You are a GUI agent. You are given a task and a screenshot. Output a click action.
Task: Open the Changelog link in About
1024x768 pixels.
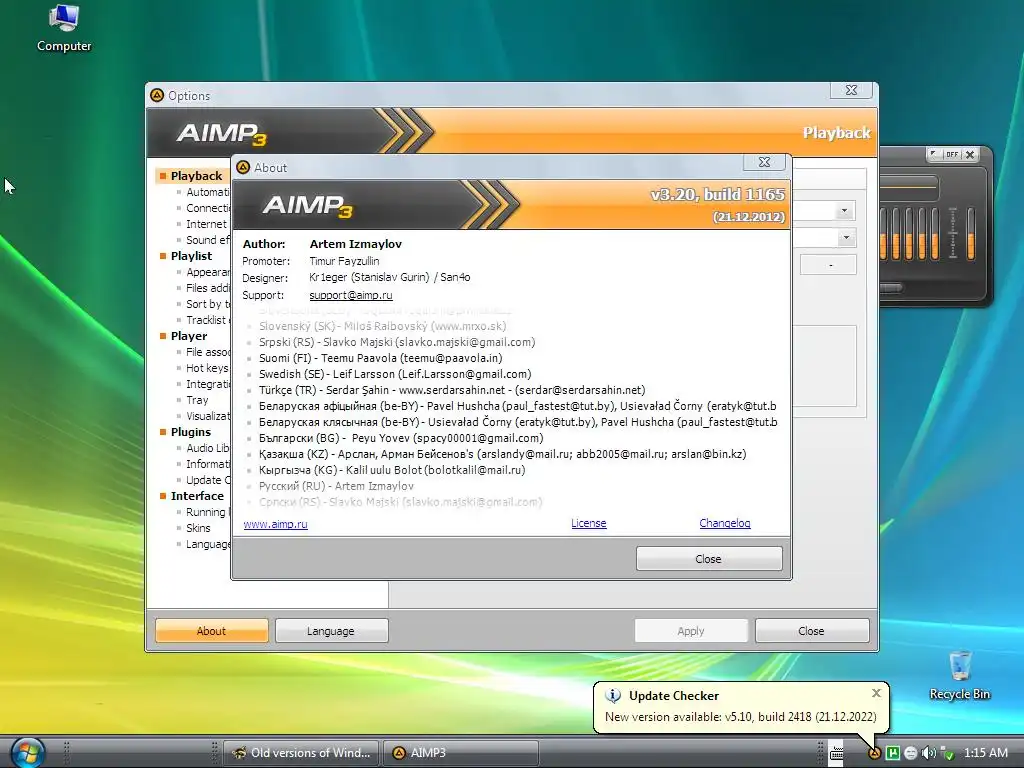[724, 523]
